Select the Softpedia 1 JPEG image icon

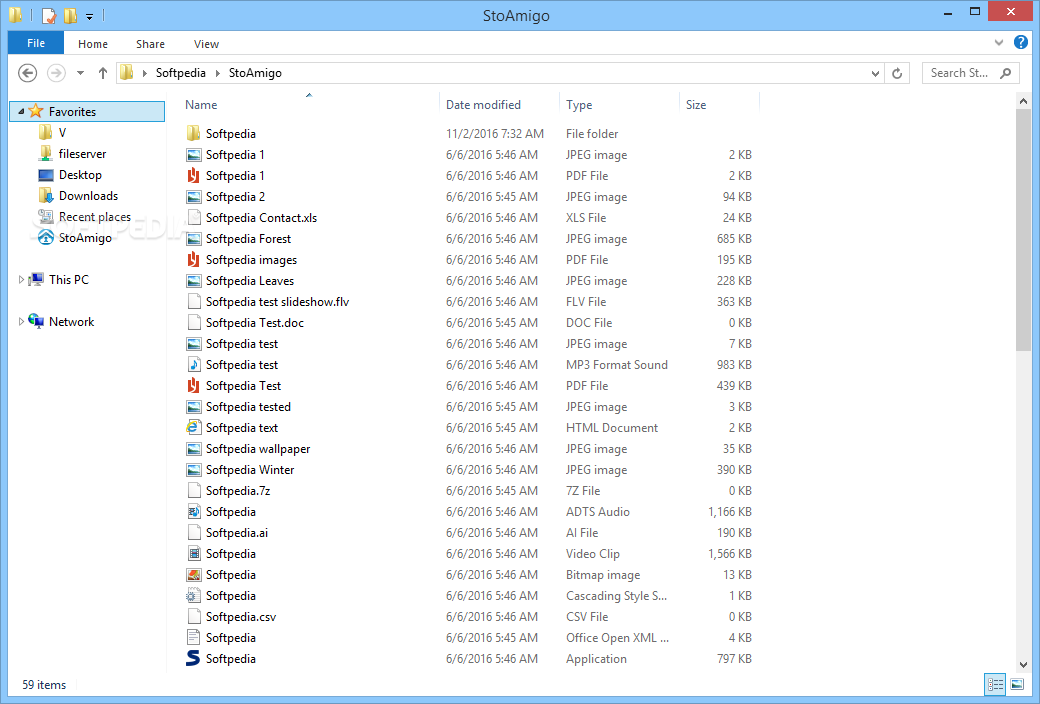click(194, 155)
